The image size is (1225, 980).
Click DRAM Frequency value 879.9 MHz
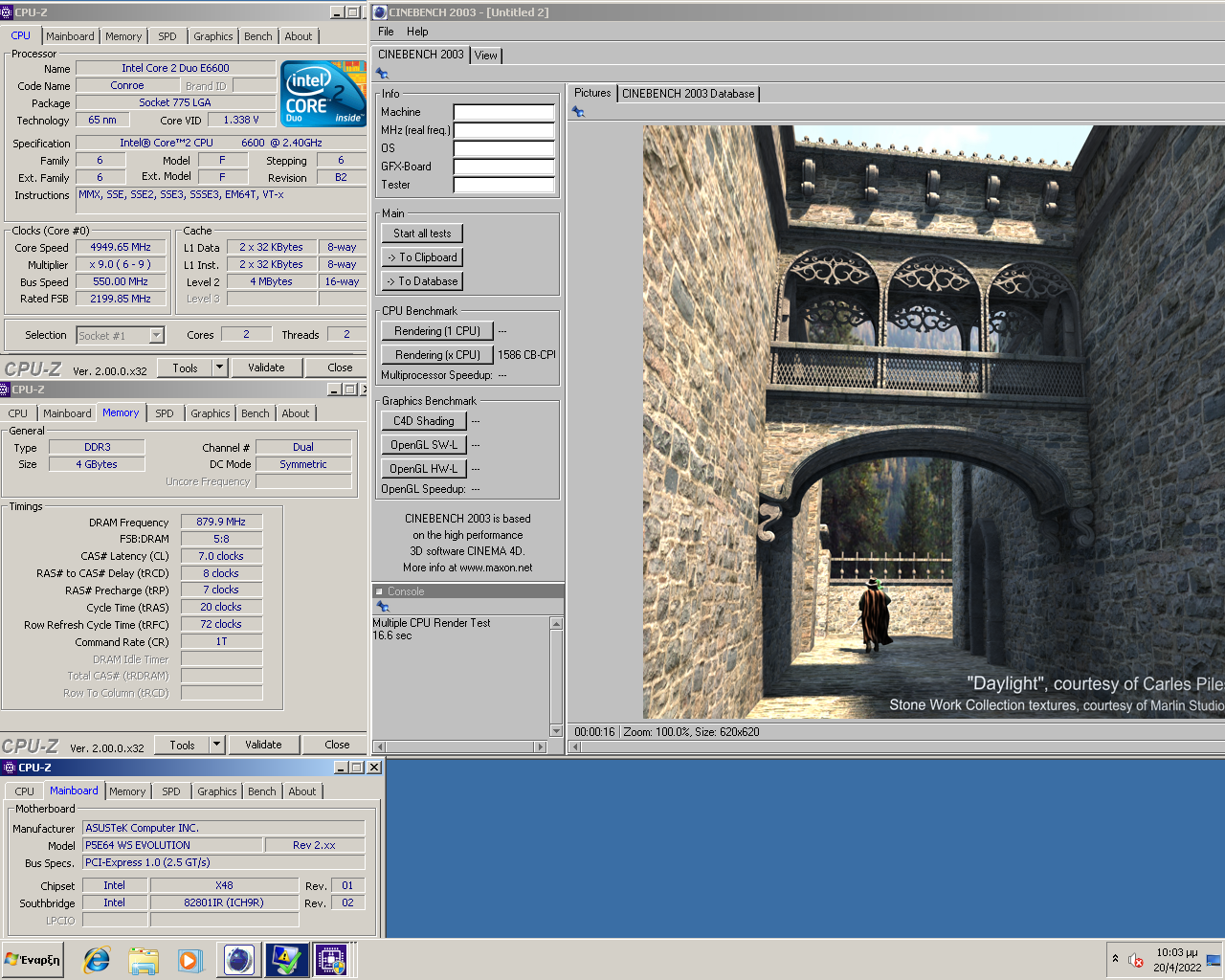point(221,522)
